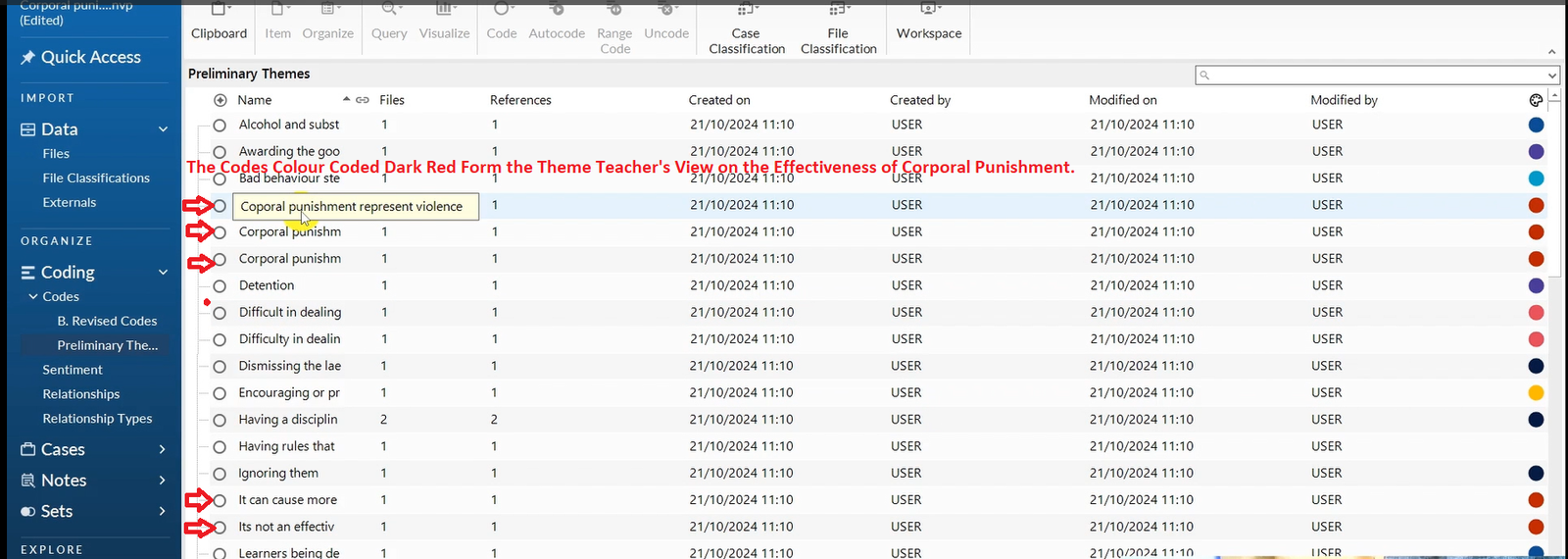This screenshot has width=1568, height=559.
Task: Expand the Sets section chevron
Action: (163, 511)
